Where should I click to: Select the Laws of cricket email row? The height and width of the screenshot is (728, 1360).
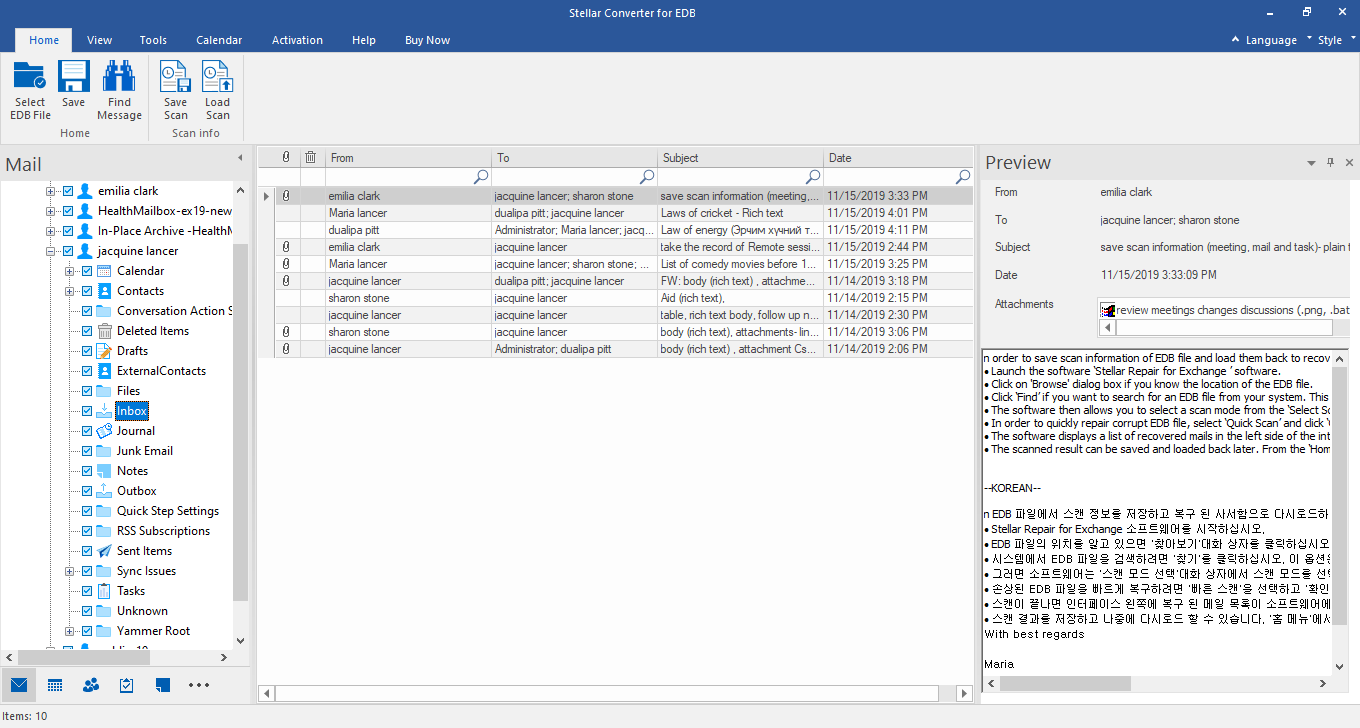[615, 213]
